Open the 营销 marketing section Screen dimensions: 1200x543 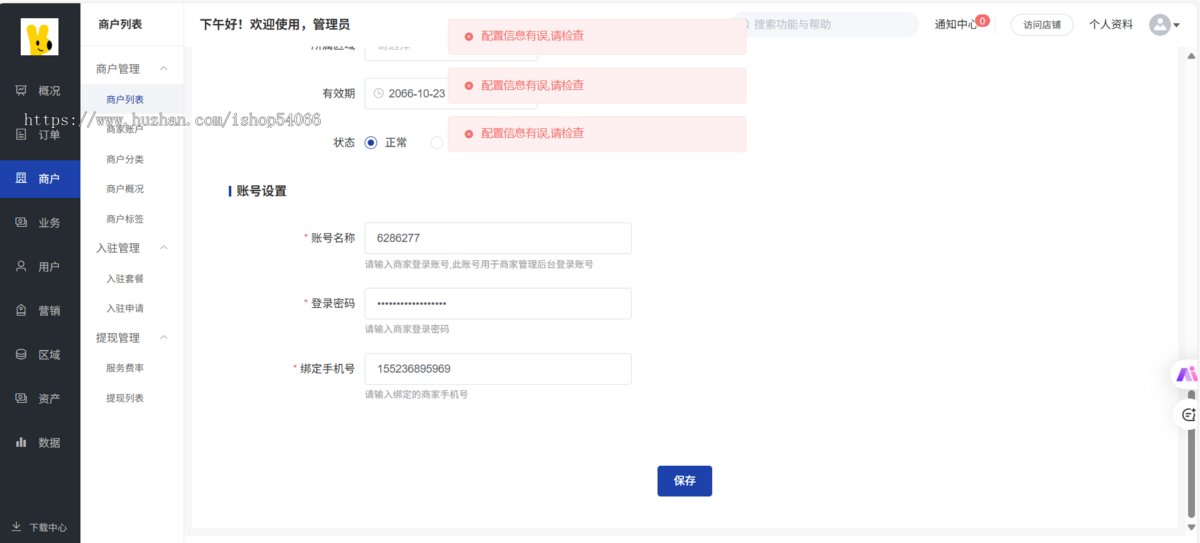click(x=40, y=311)
